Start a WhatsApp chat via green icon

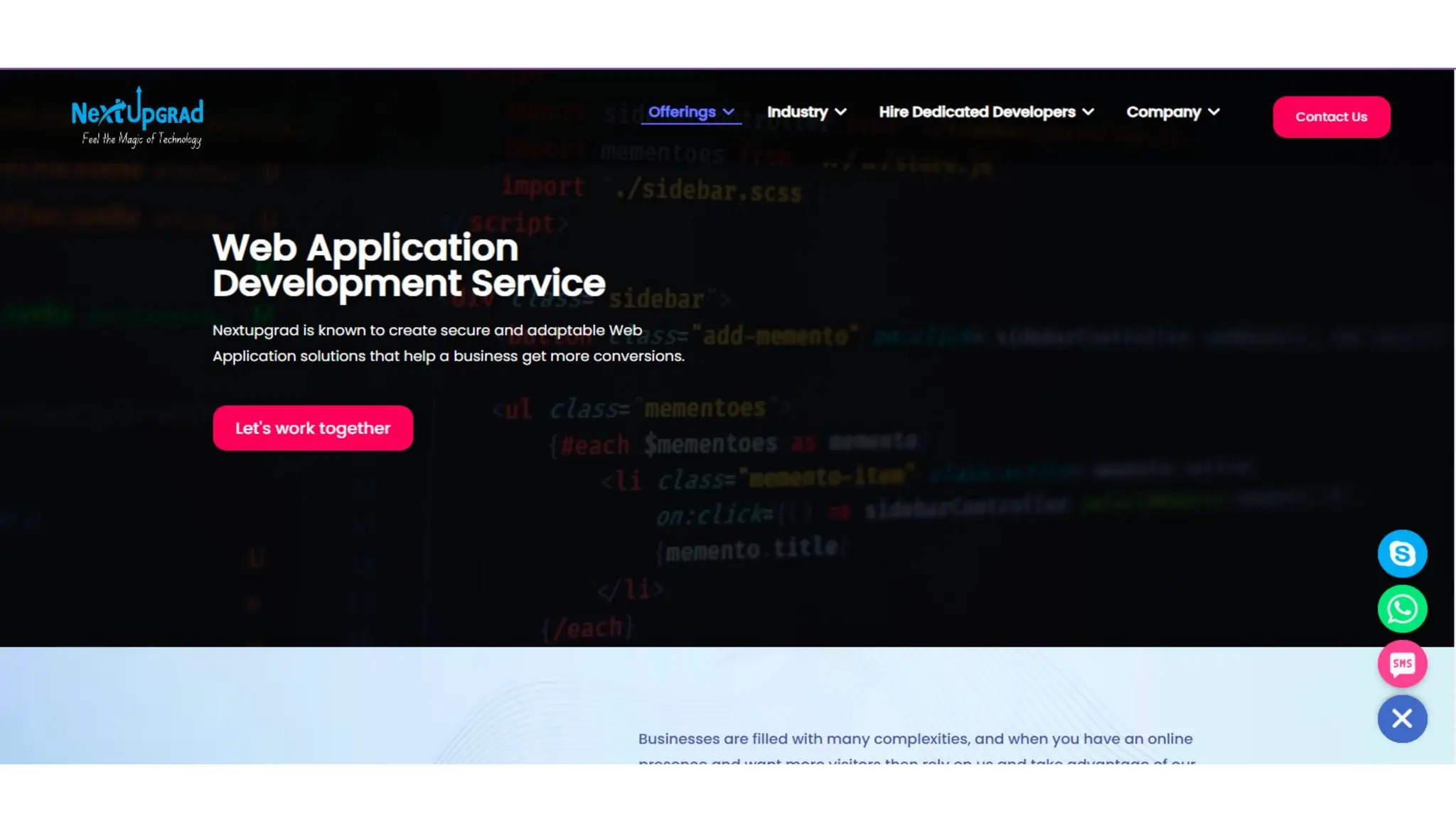[1402, 609]
